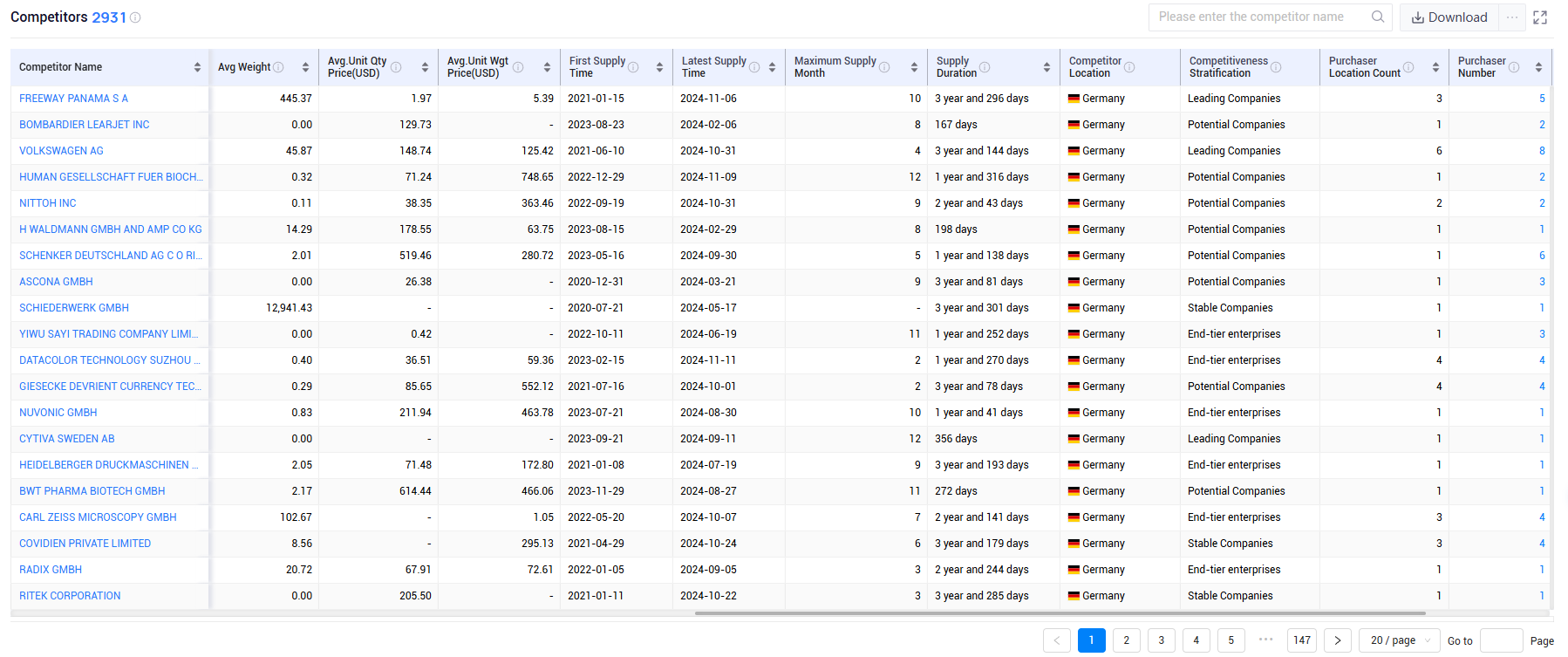Go to page 3
The width and height of the screenshot is (1568, 657).
[1161, 640]
